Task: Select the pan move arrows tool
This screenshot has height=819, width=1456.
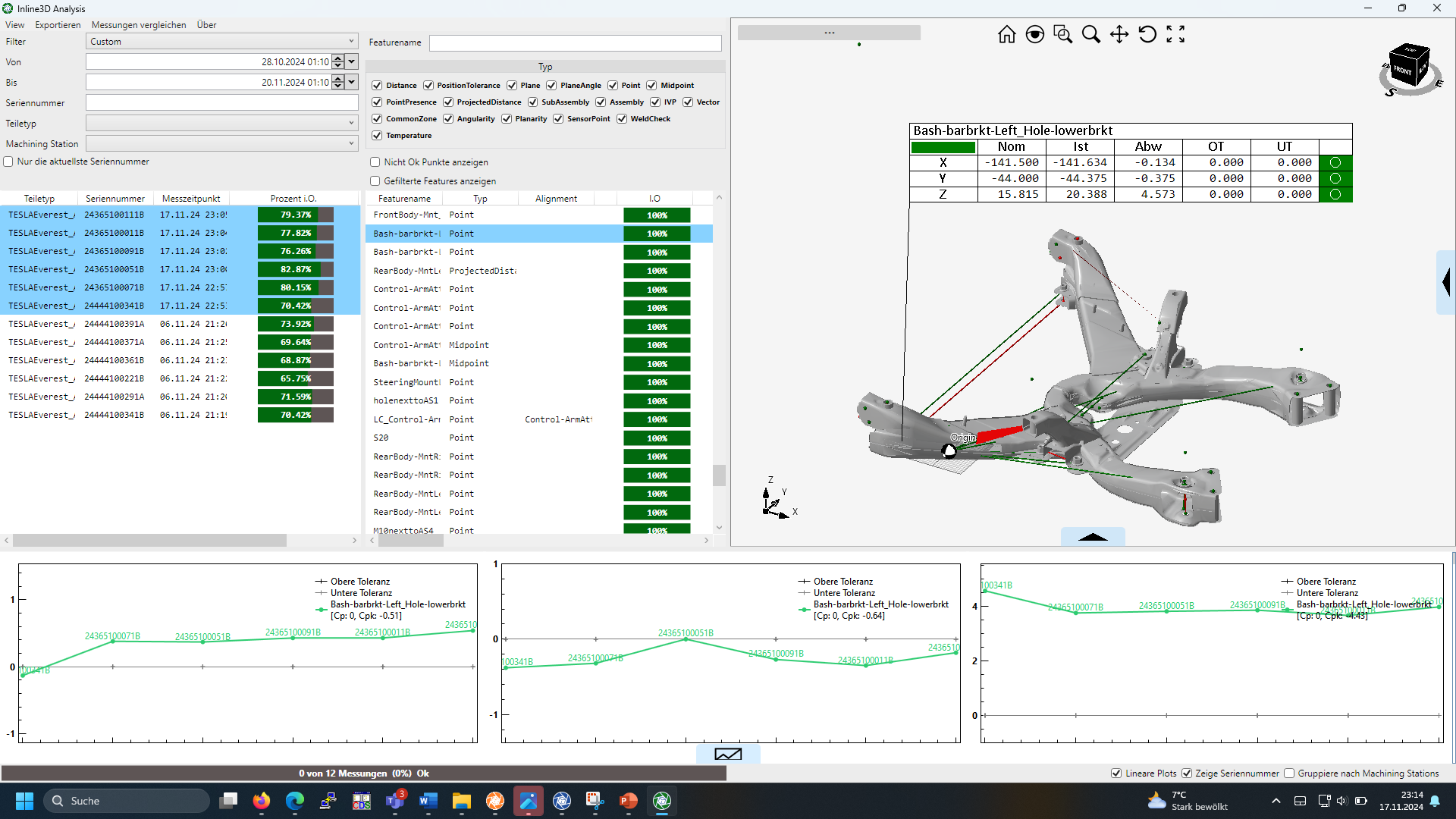Action: (x=1119, y=34)
